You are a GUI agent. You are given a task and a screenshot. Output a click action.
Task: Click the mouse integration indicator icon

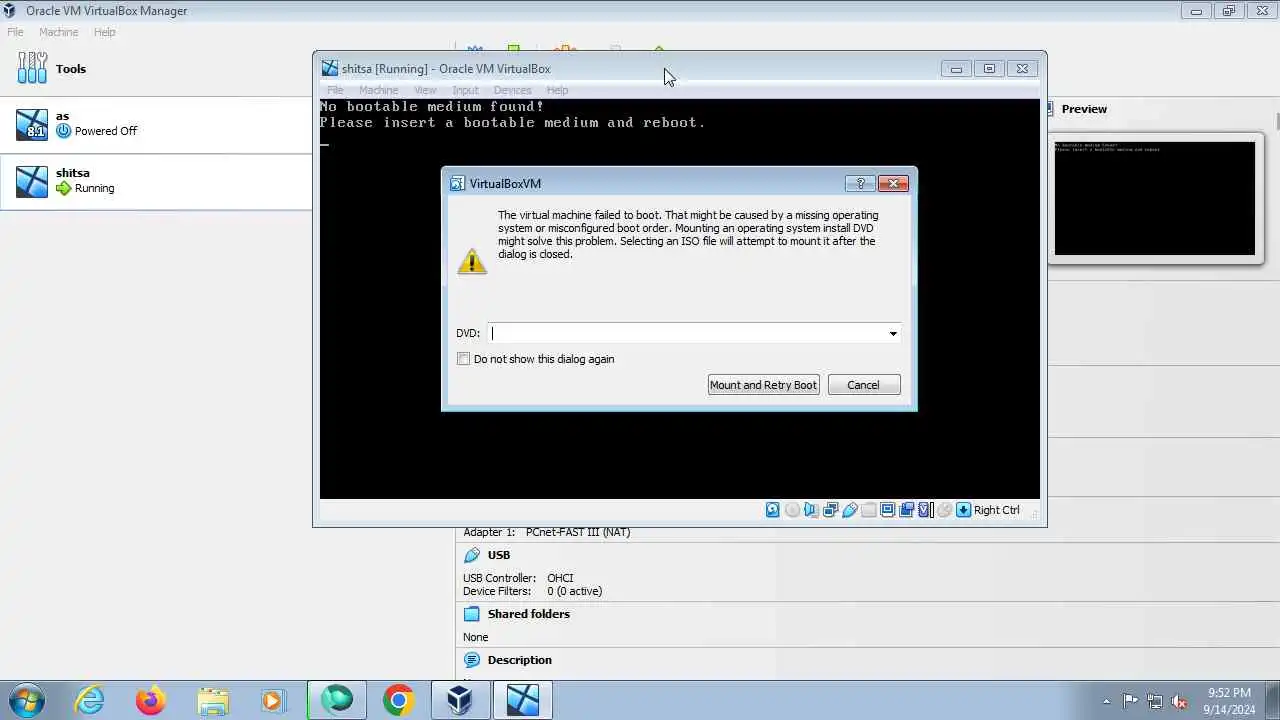(945, 510)
